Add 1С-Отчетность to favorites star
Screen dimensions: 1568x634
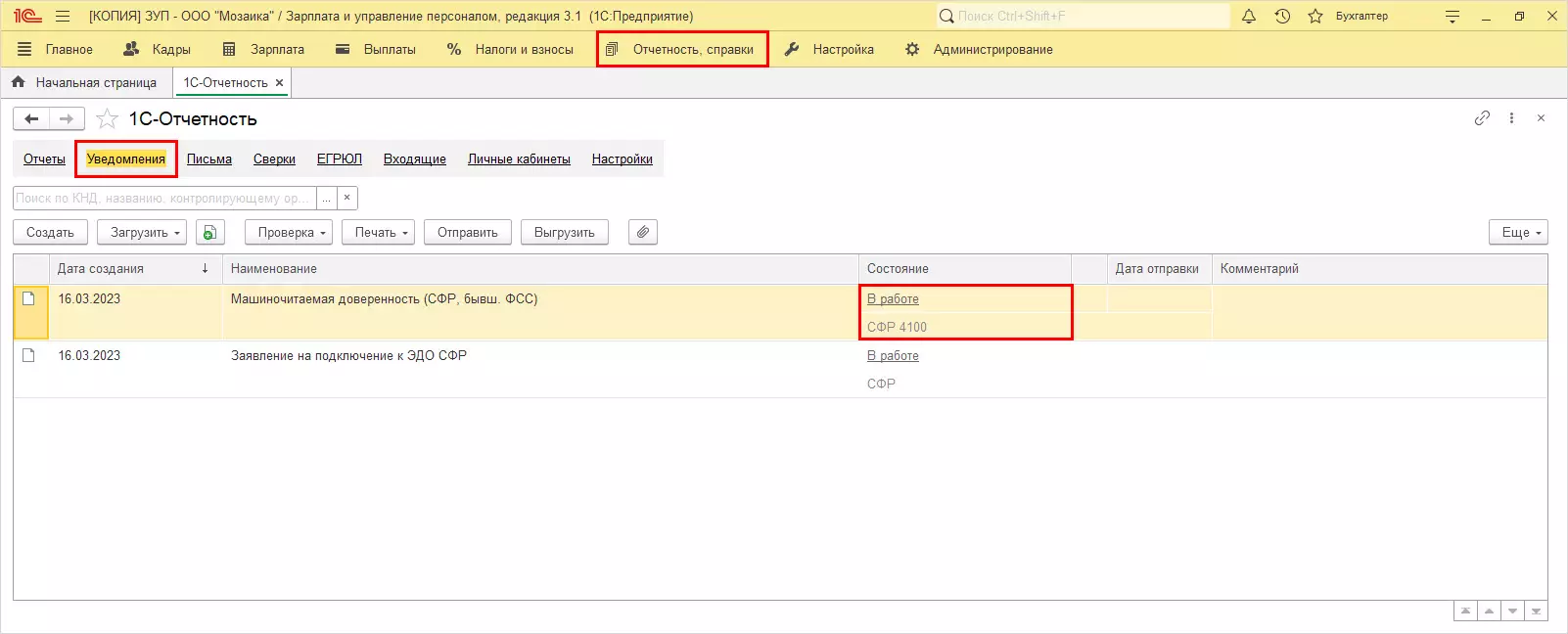point(108,118)
